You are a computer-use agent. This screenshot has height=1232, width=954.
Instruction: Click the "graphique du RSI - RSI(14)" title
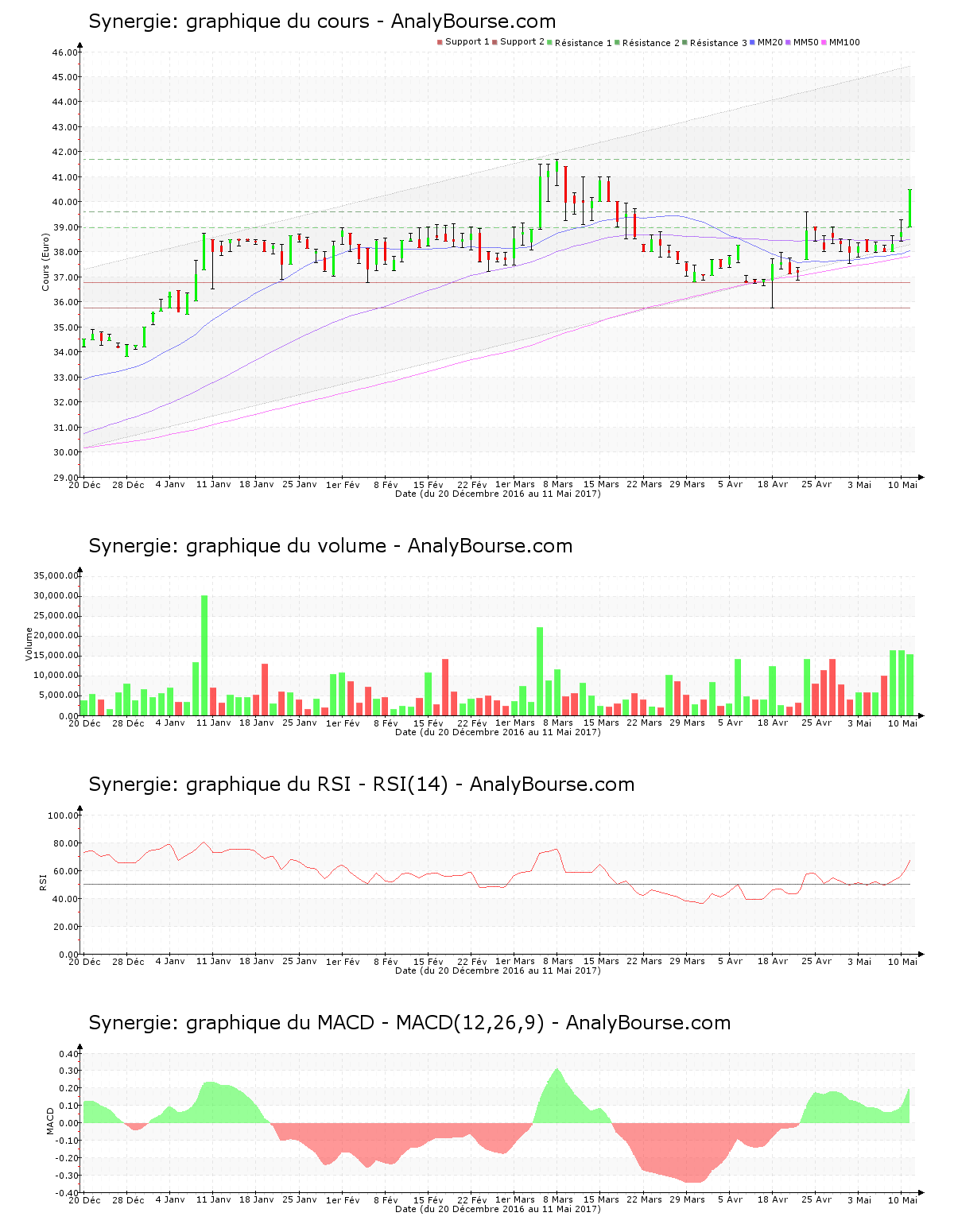[x=317, y=785]
